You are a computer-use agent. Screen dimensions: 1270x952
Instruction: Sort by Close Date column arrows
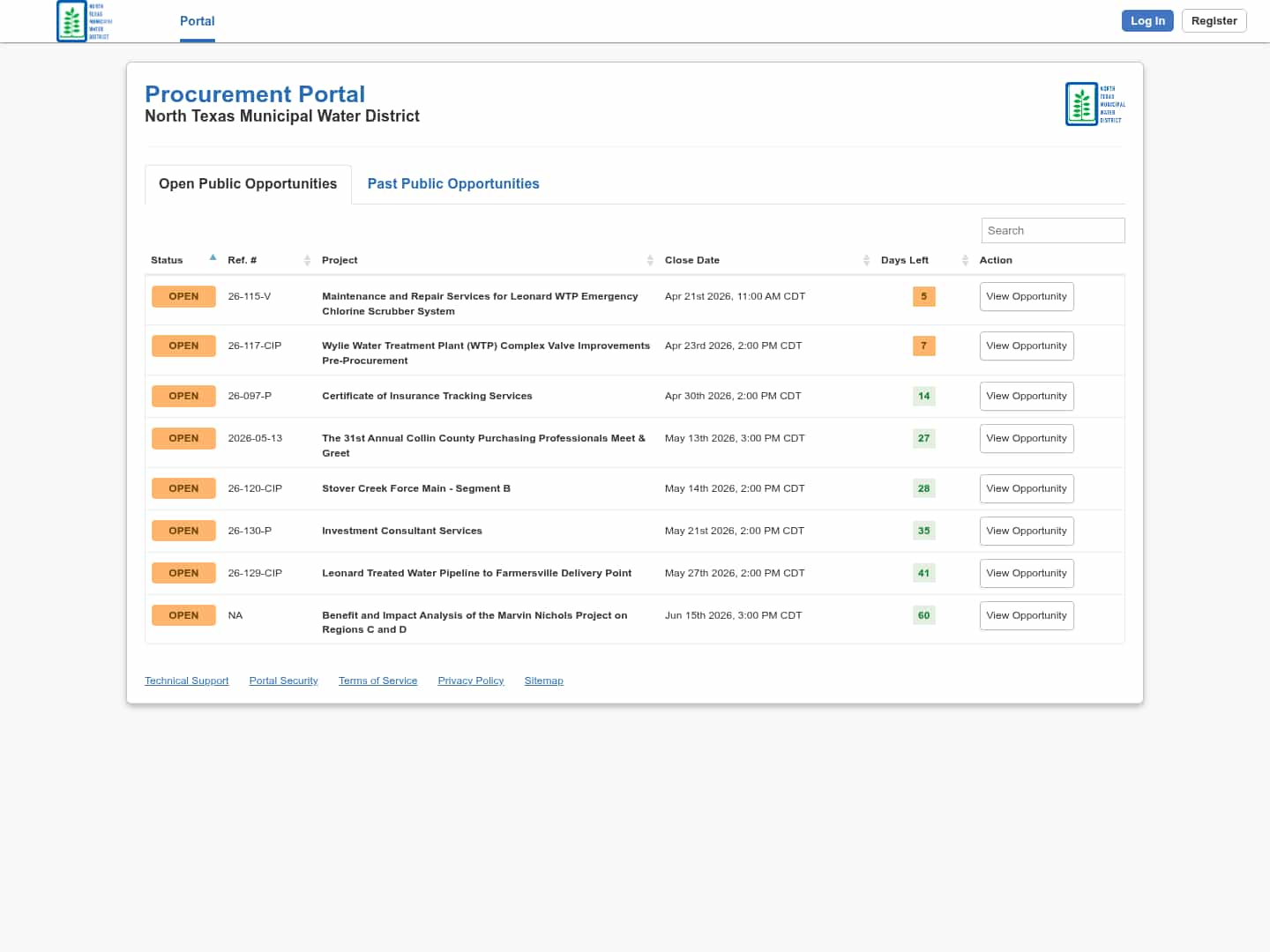[x=866, y=260]
